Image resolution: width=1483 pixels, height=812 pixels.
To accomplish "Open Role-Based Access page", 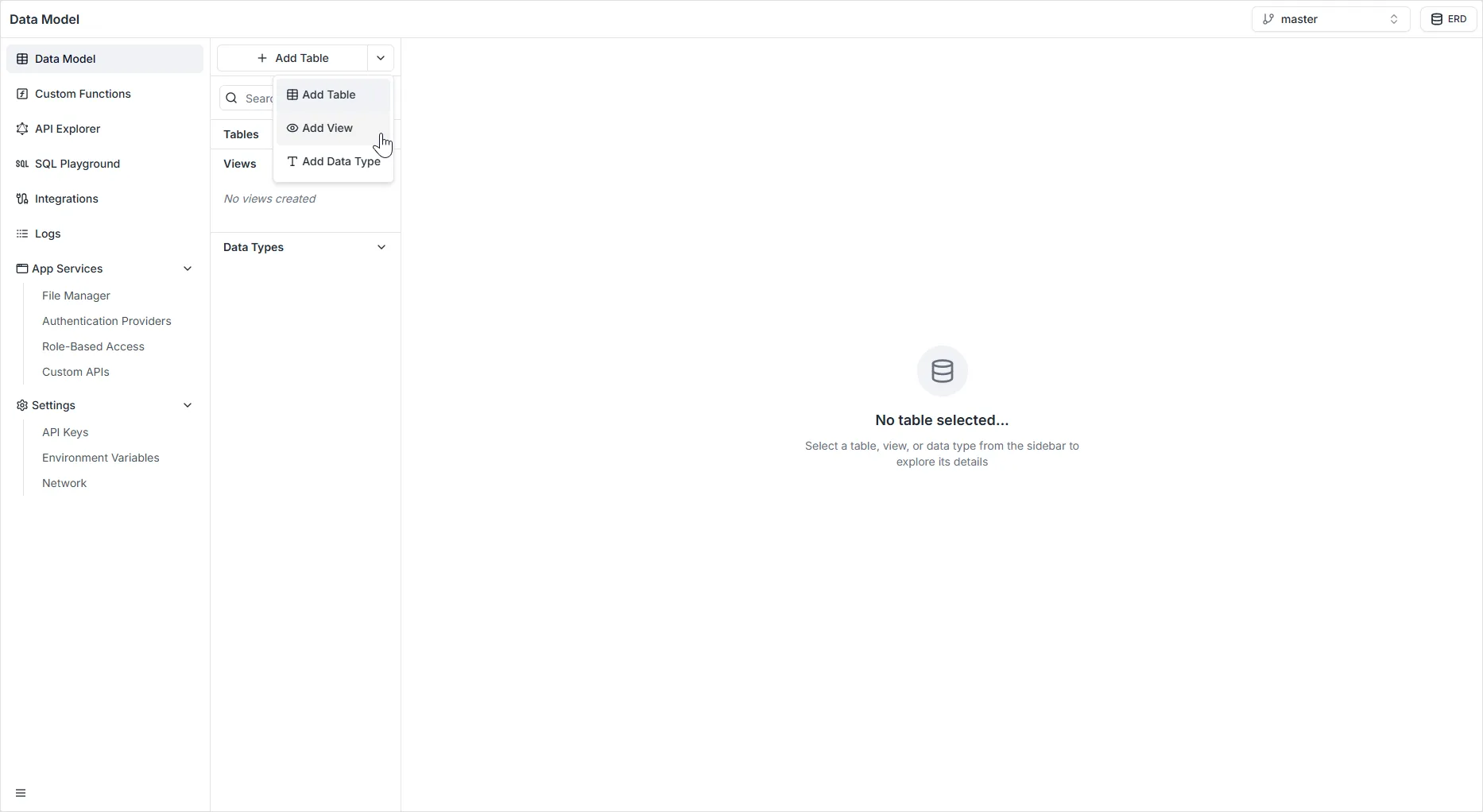I will pyautogui.click(x=93, y=346).
